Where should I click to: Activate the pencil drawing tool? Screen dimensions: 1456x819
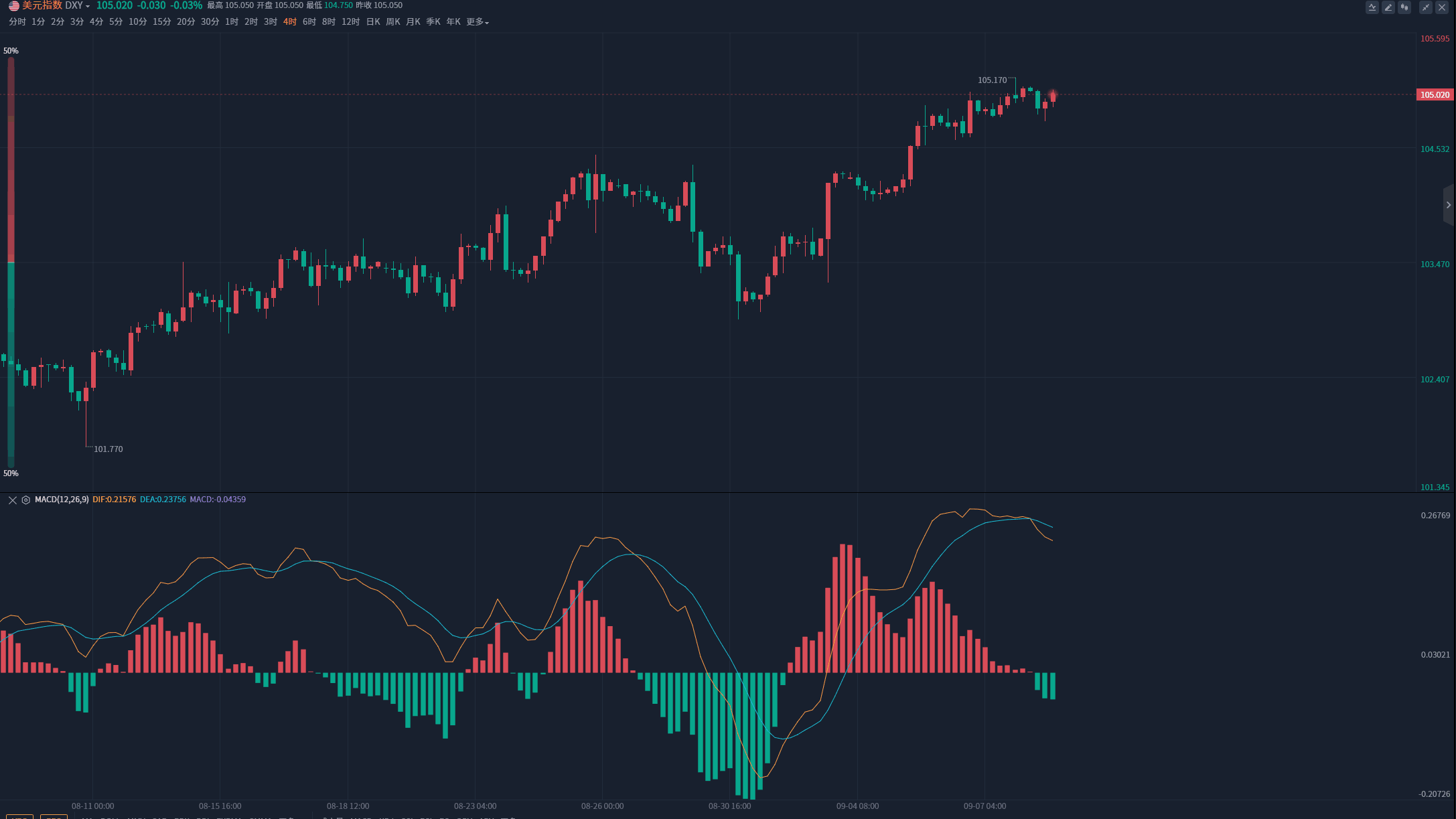(x=1388, y=7)
